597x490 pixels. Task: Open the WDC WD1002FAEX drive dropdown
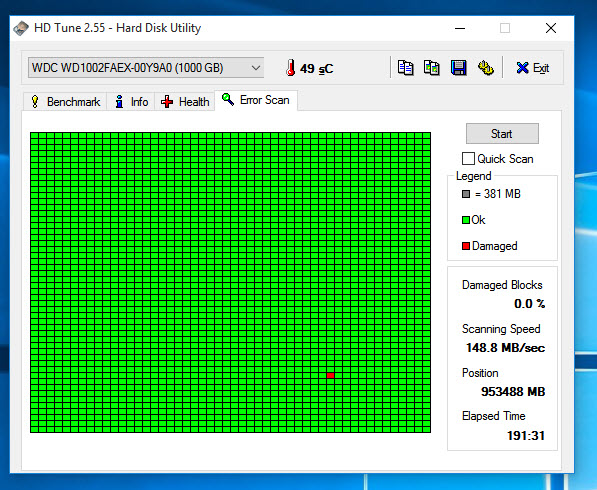[x=146, y=68]
